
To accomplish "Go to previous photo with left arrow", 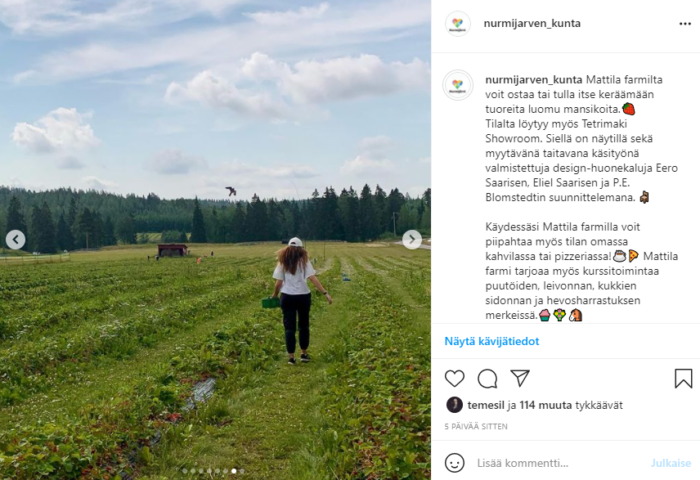I will click(16, 240).
